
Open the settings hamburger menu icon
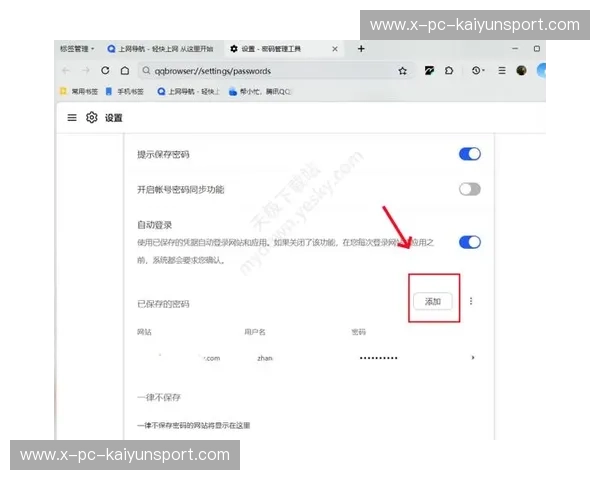click(72, 118)
